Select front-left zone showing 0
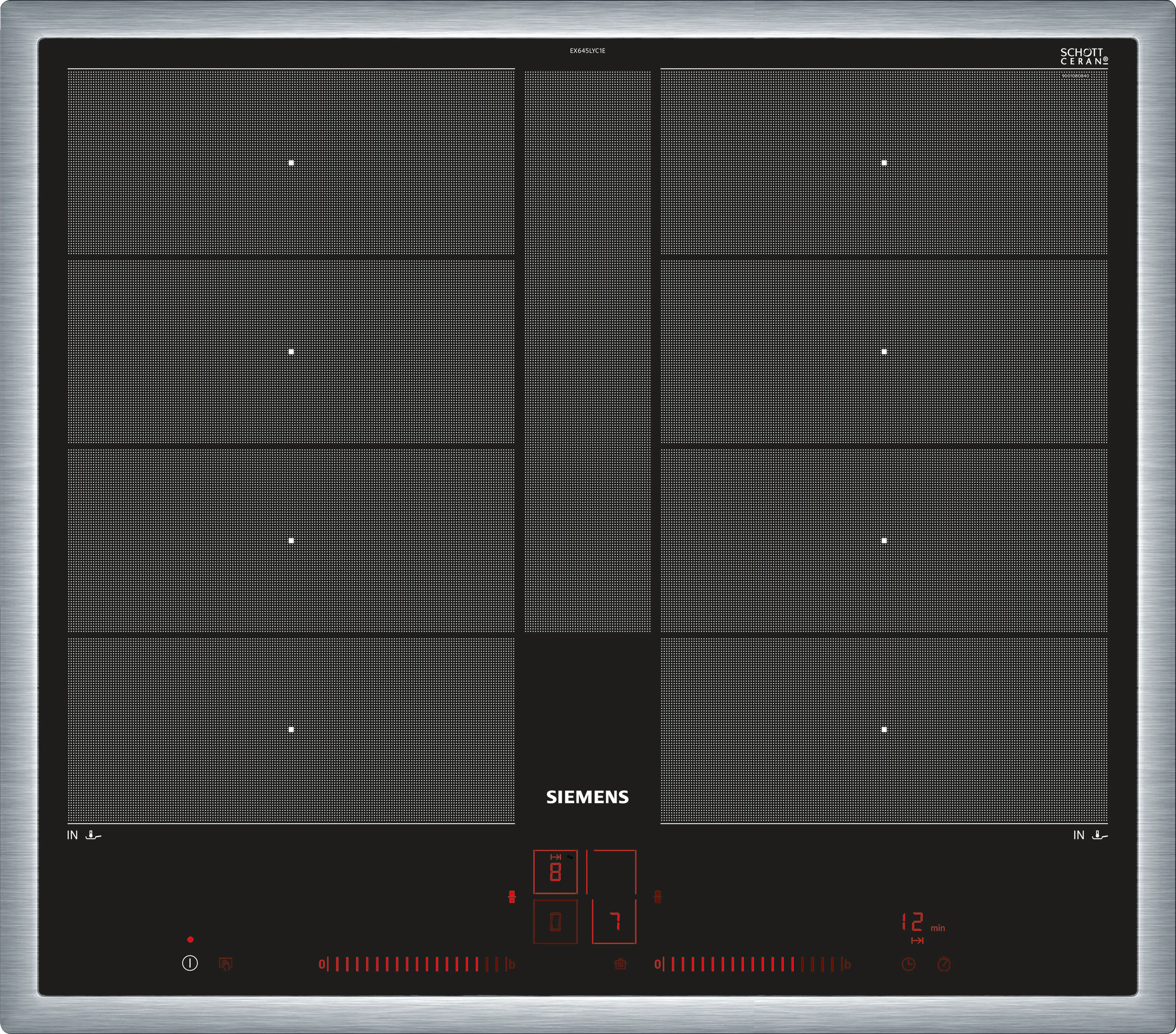Image resolution: width=1176 pixels, height=1034 pixels. coord(555,922)
